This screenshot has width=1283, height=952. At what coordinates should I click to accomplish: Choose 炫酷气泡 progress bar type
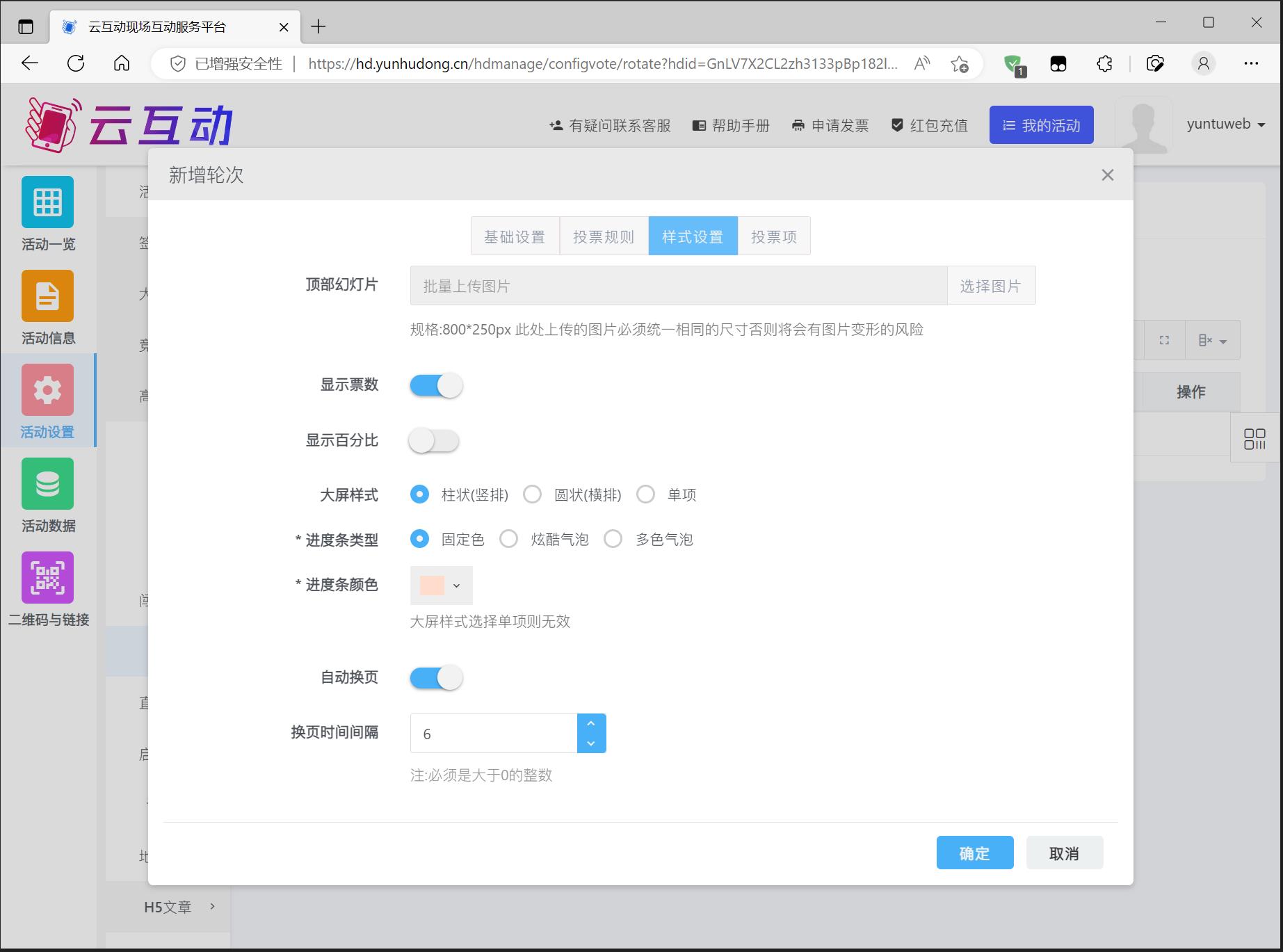[x=509, y=539]
